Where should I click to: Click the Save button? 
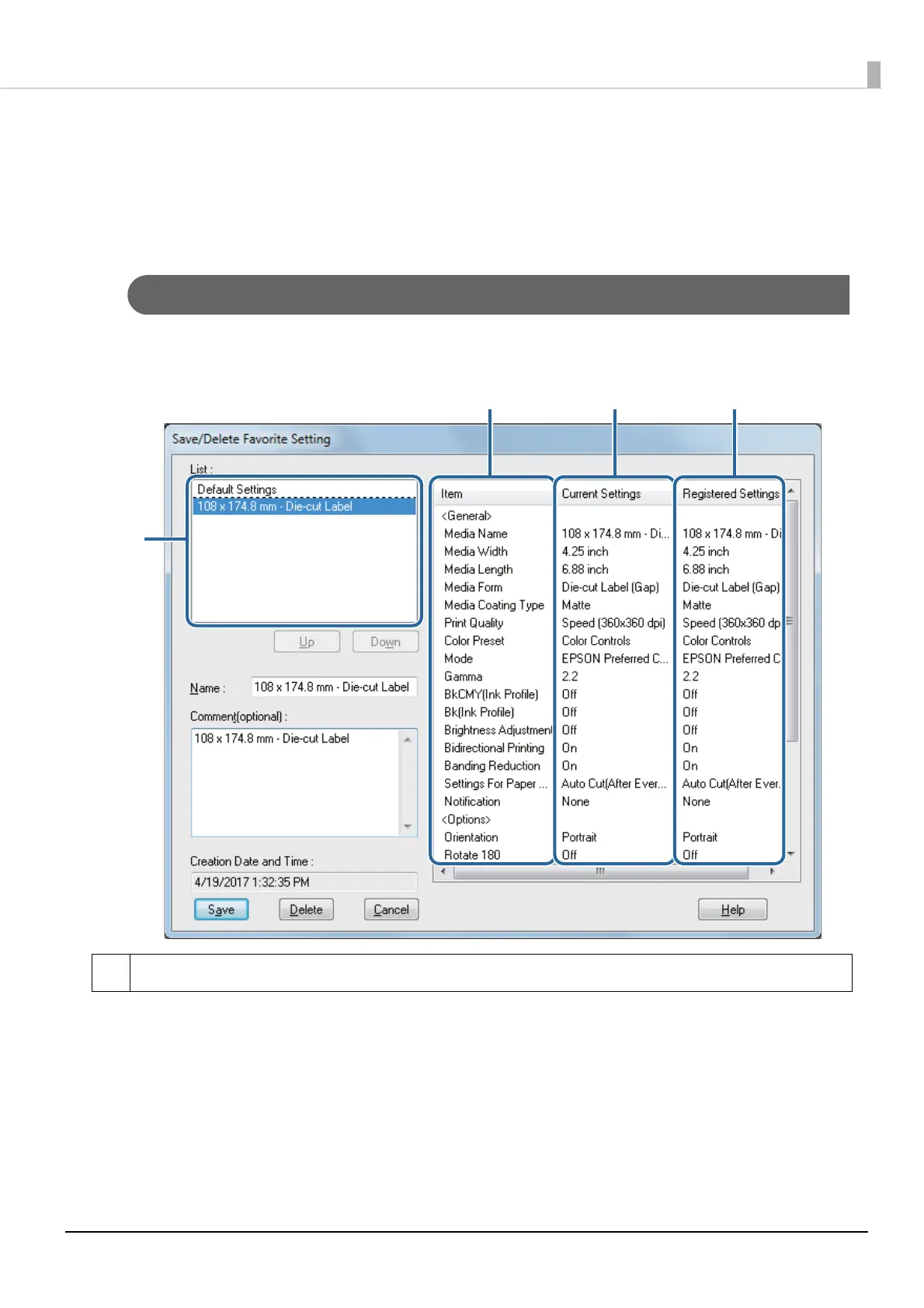tap(221, 910)
